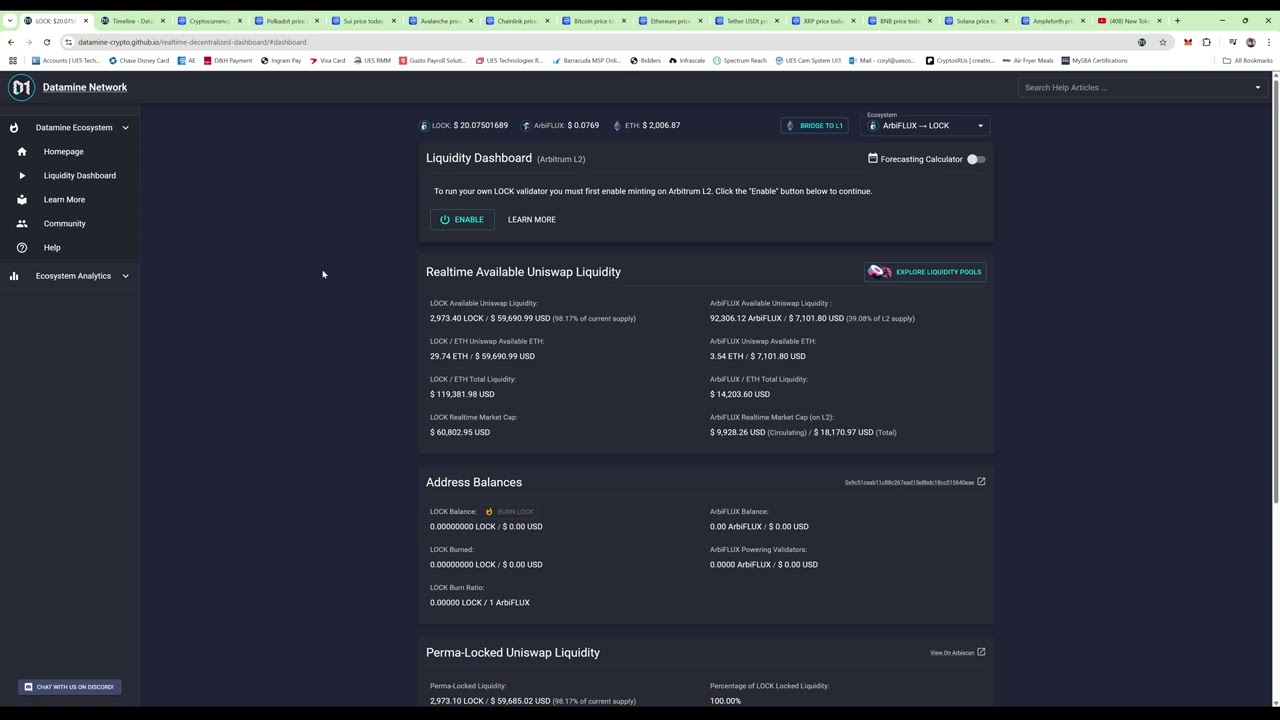This screenshot has height=720, width=1280.
Task: Click CHAT WITH US ON DISCORD button
Action: coord(70,687)
